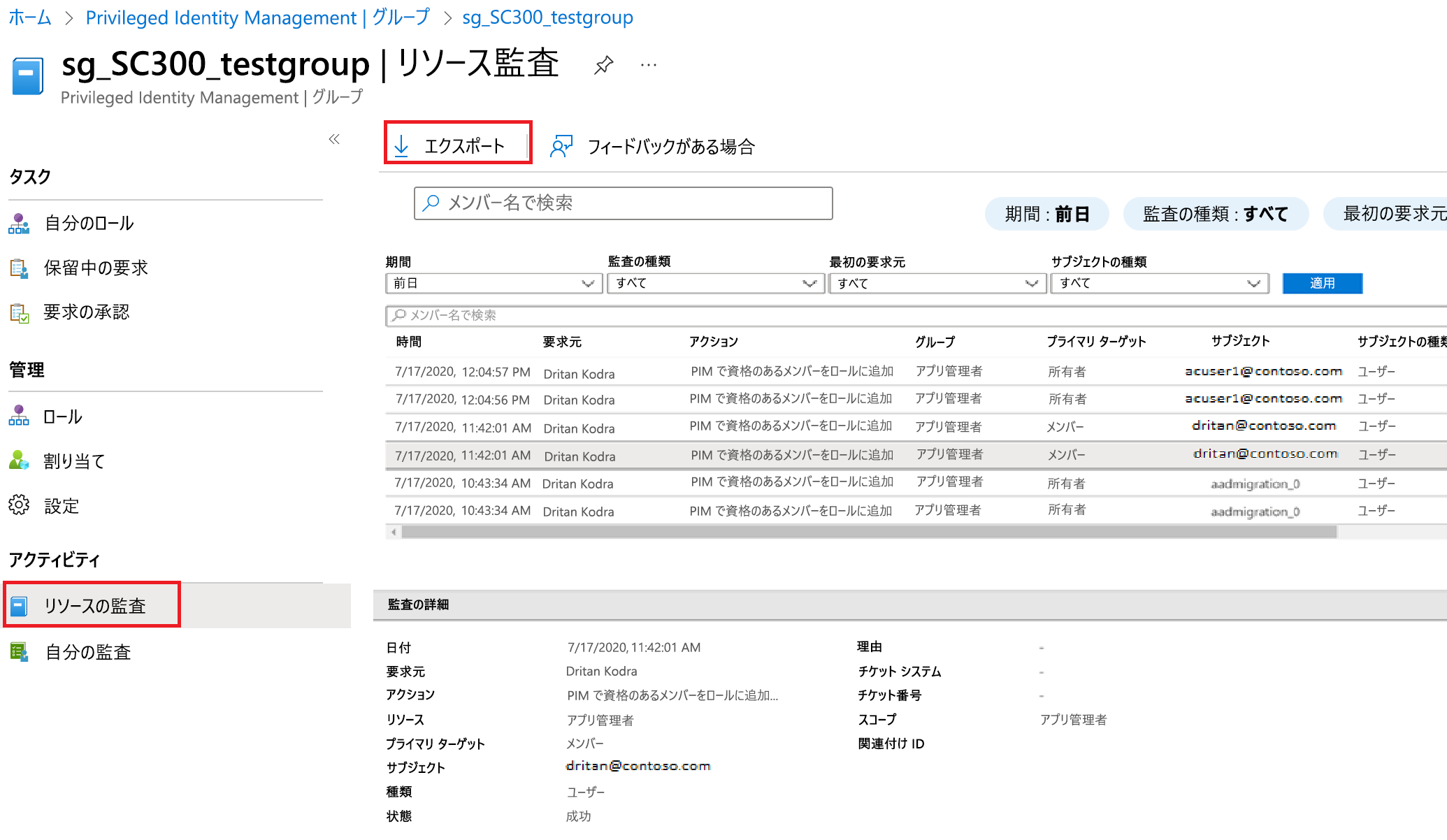
Task: Click the feedback person icon
Action: click(561, 146)
